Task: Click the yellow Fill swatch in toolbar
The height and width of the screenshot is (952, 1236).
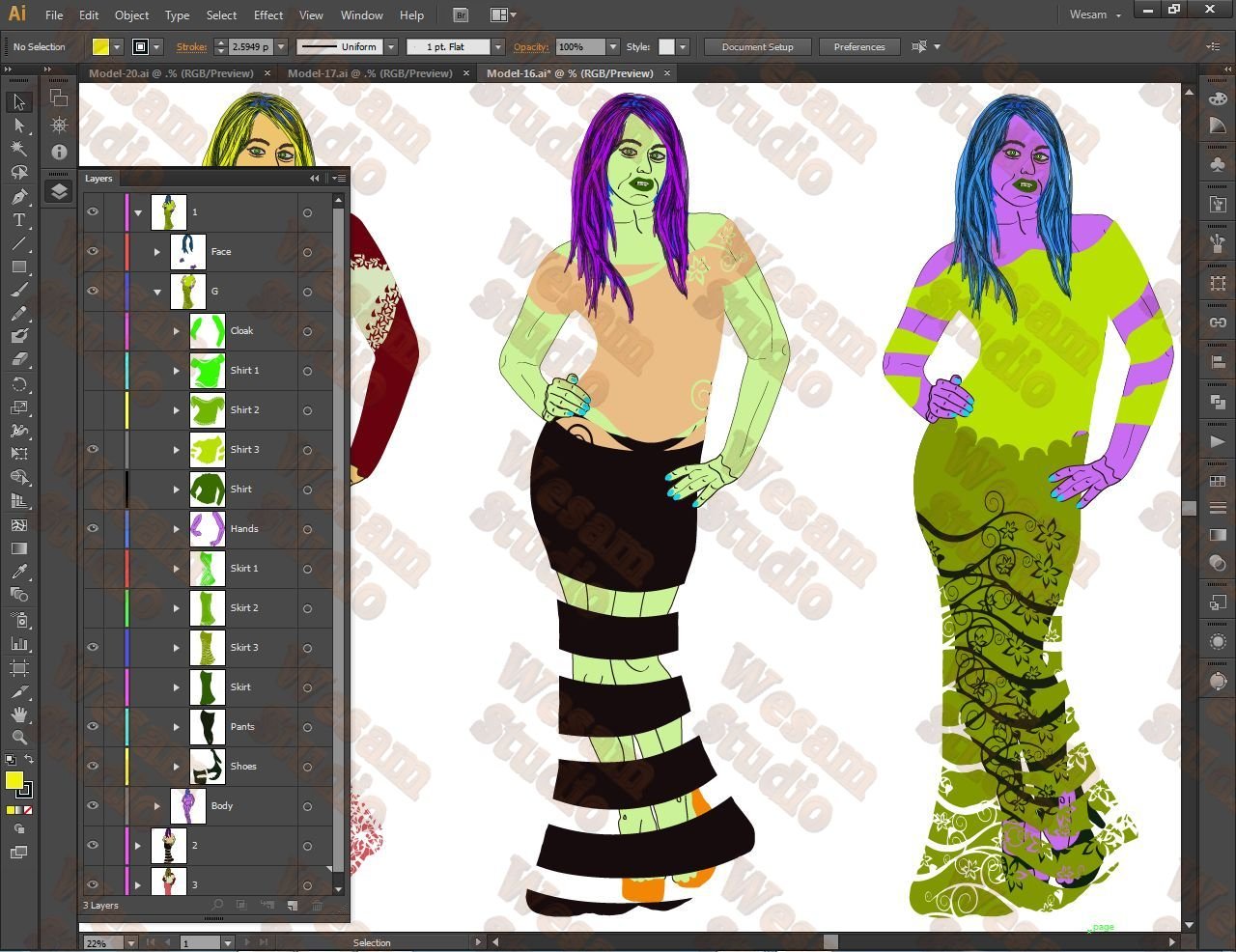Action: (14, 780)
